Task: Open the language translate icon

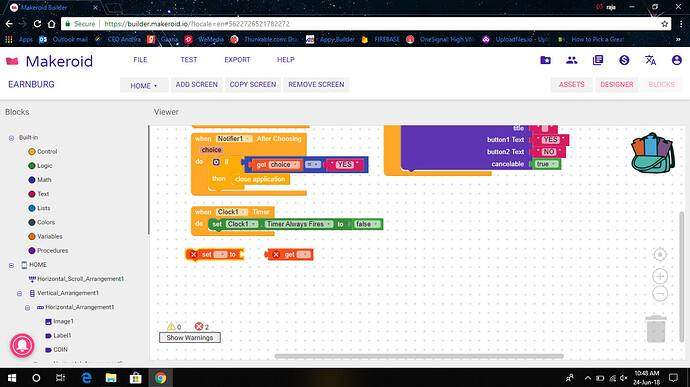Action: [x=650, y=60]
